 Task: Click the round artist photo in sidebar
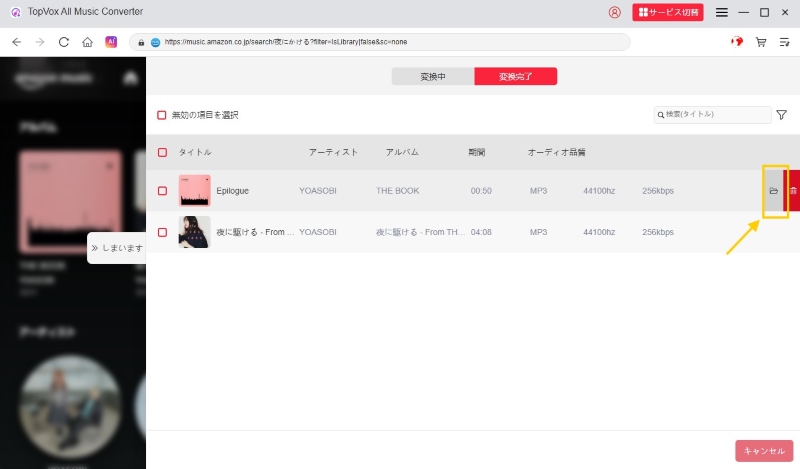pos(70,406)
